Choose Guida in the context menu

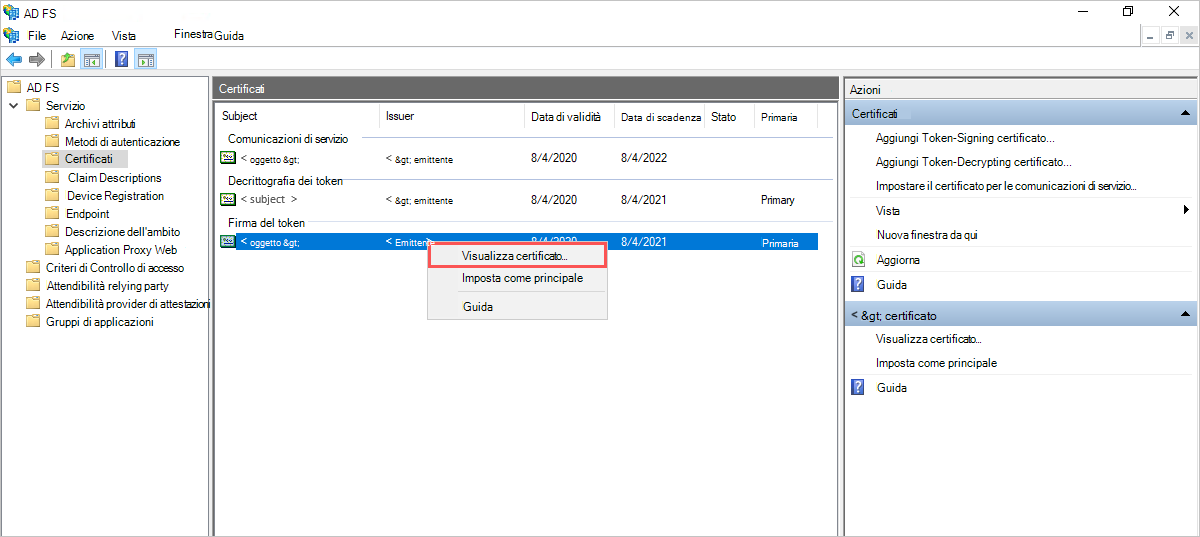tap(517, 307)
